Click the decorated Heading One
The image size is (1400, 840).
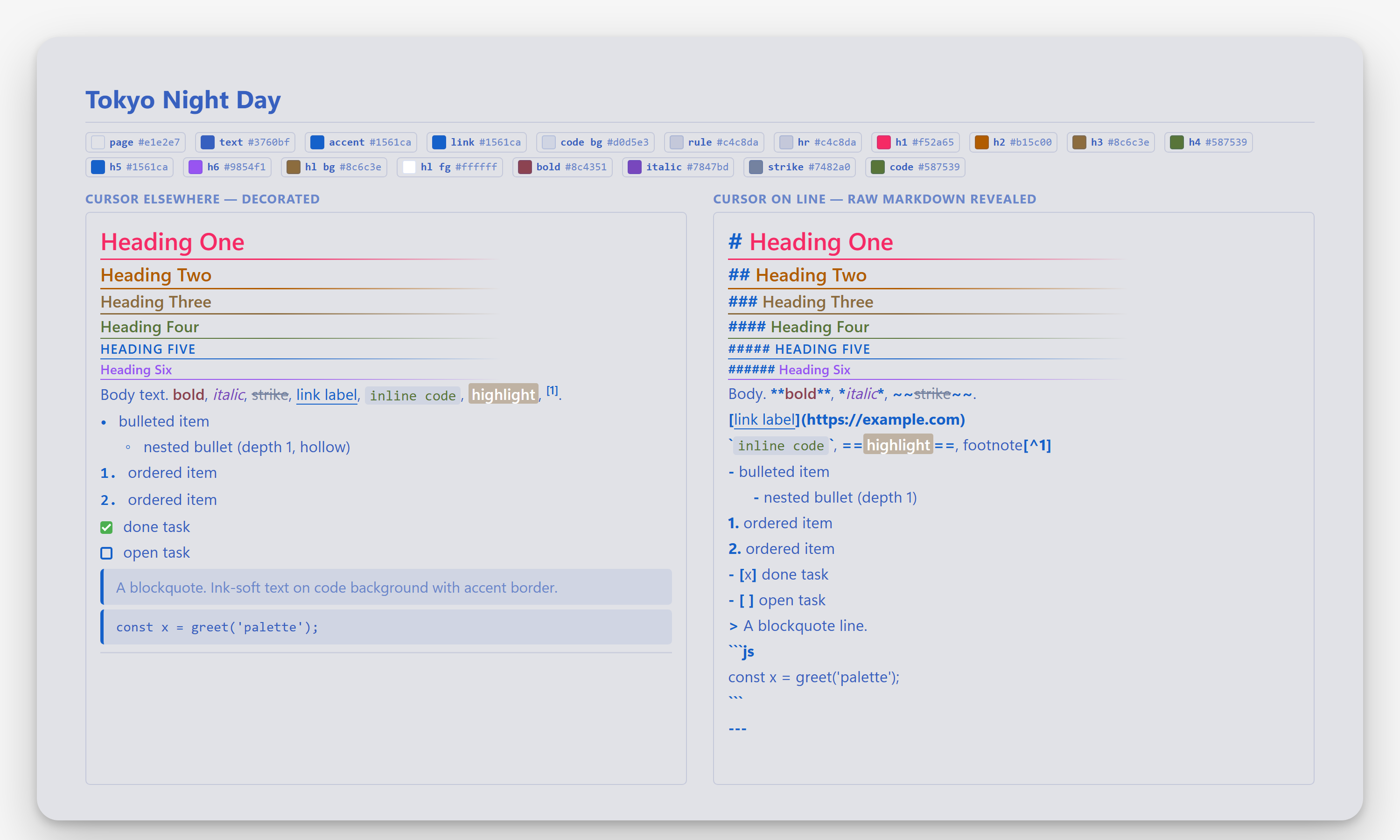point(173,242)
